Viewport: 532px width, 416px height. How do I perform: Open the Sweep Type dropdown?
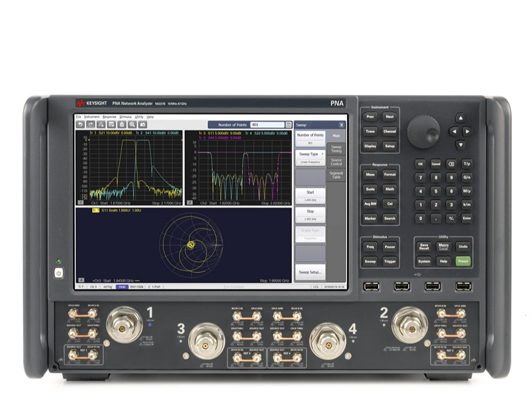pyautogui.click(x=310, y=158)
